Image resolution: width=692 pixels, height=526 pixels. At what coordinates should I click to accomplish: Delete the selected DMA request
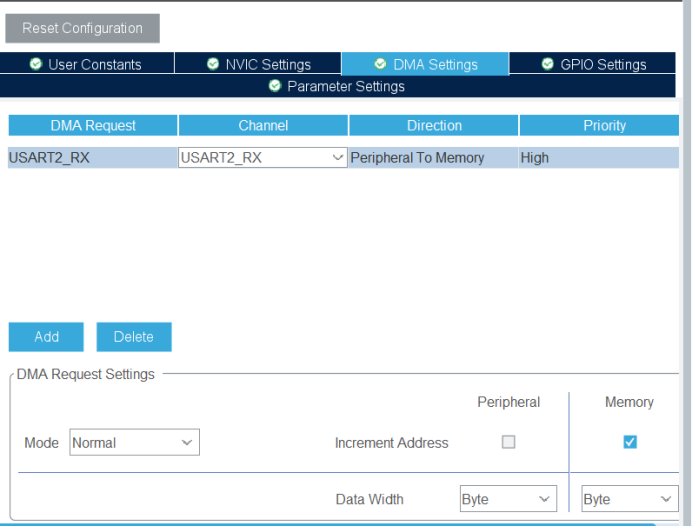134,337
